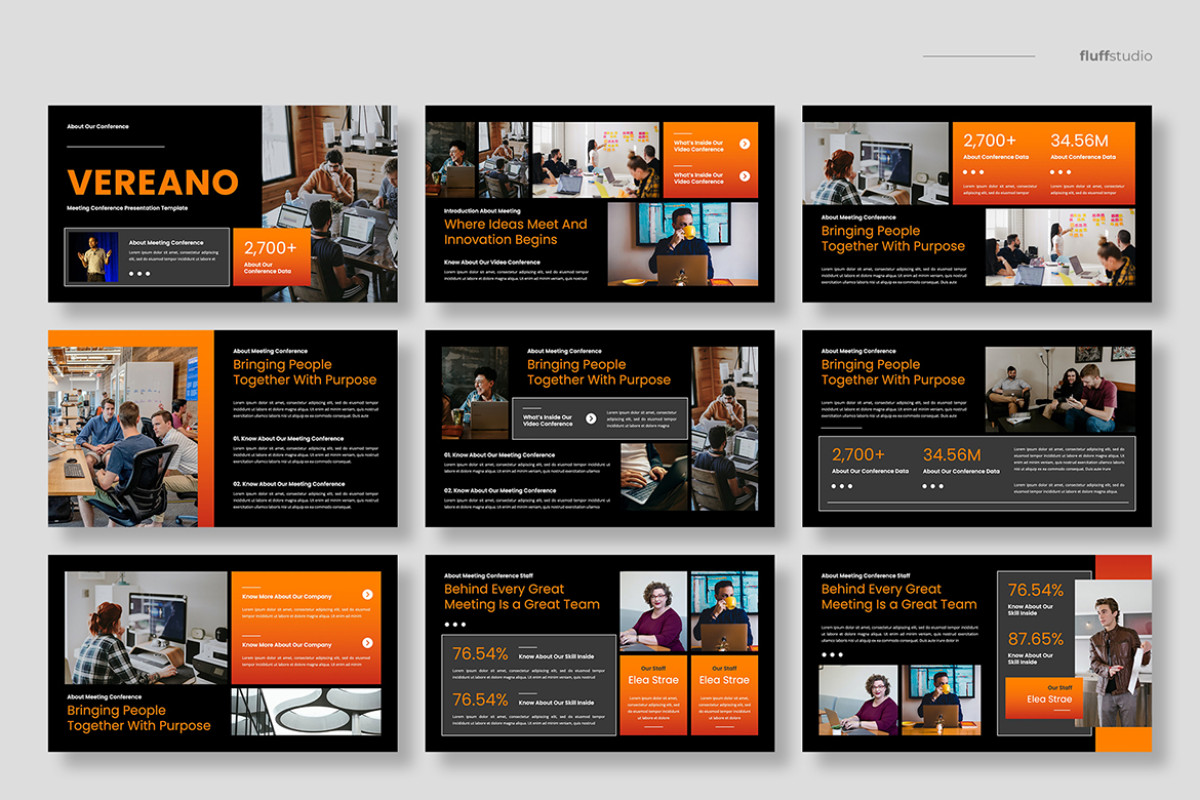Click the architectural ceiling photo thumbnail

(x=306, y=711)
